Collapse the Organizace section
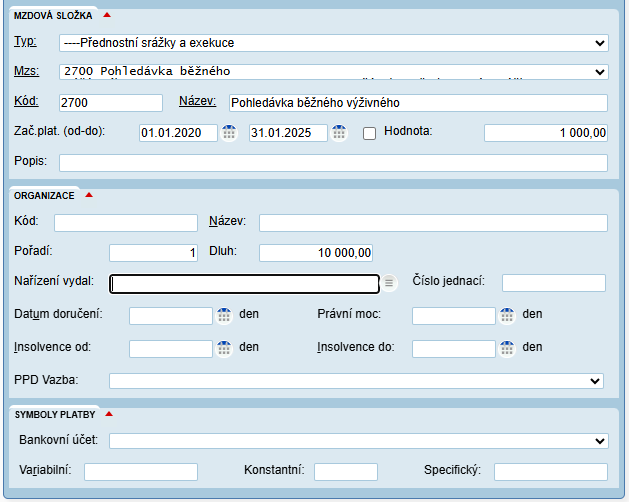The image size is (629, 502). click(89, 195)
